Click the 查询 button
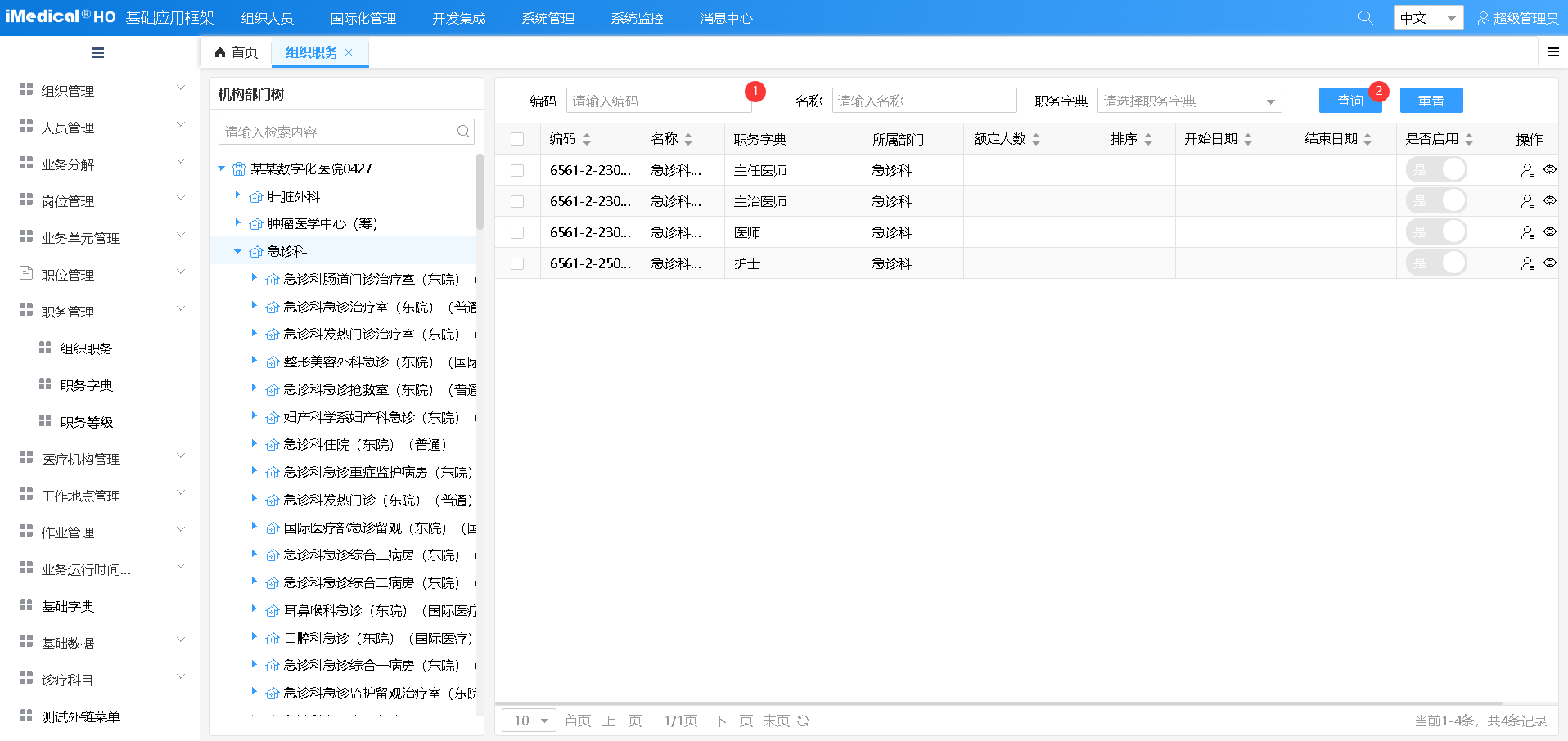The height and width of the screenshot is (741, 1568). 1349,101
